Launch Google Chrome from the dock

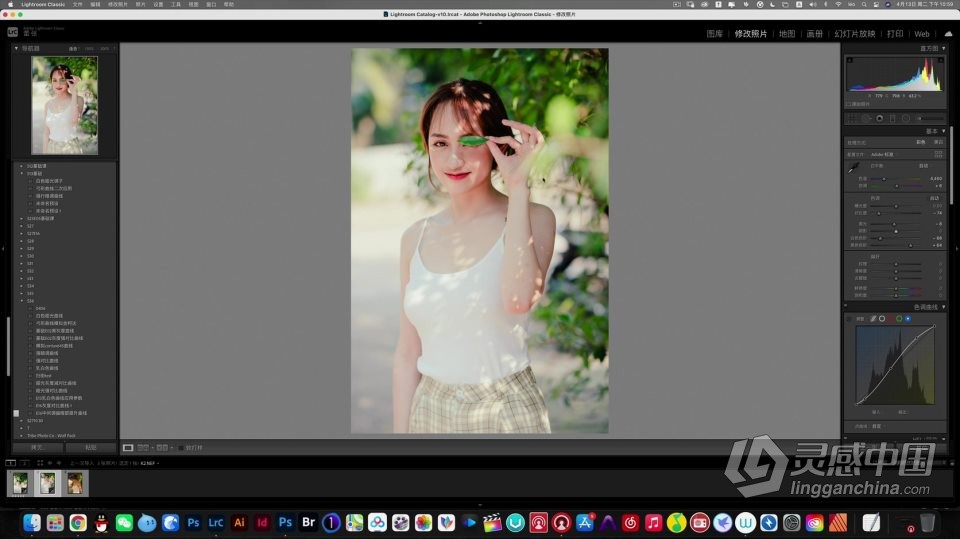pos(78,522)
